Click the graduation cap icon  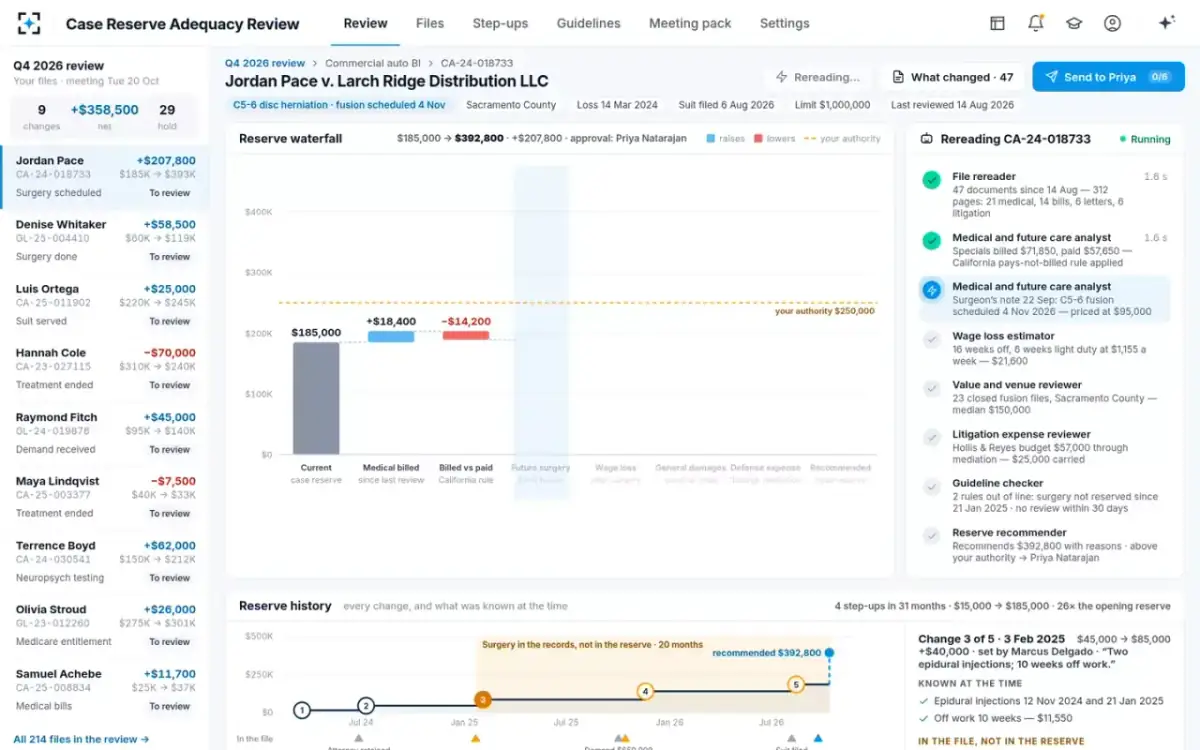point(1074,23)
